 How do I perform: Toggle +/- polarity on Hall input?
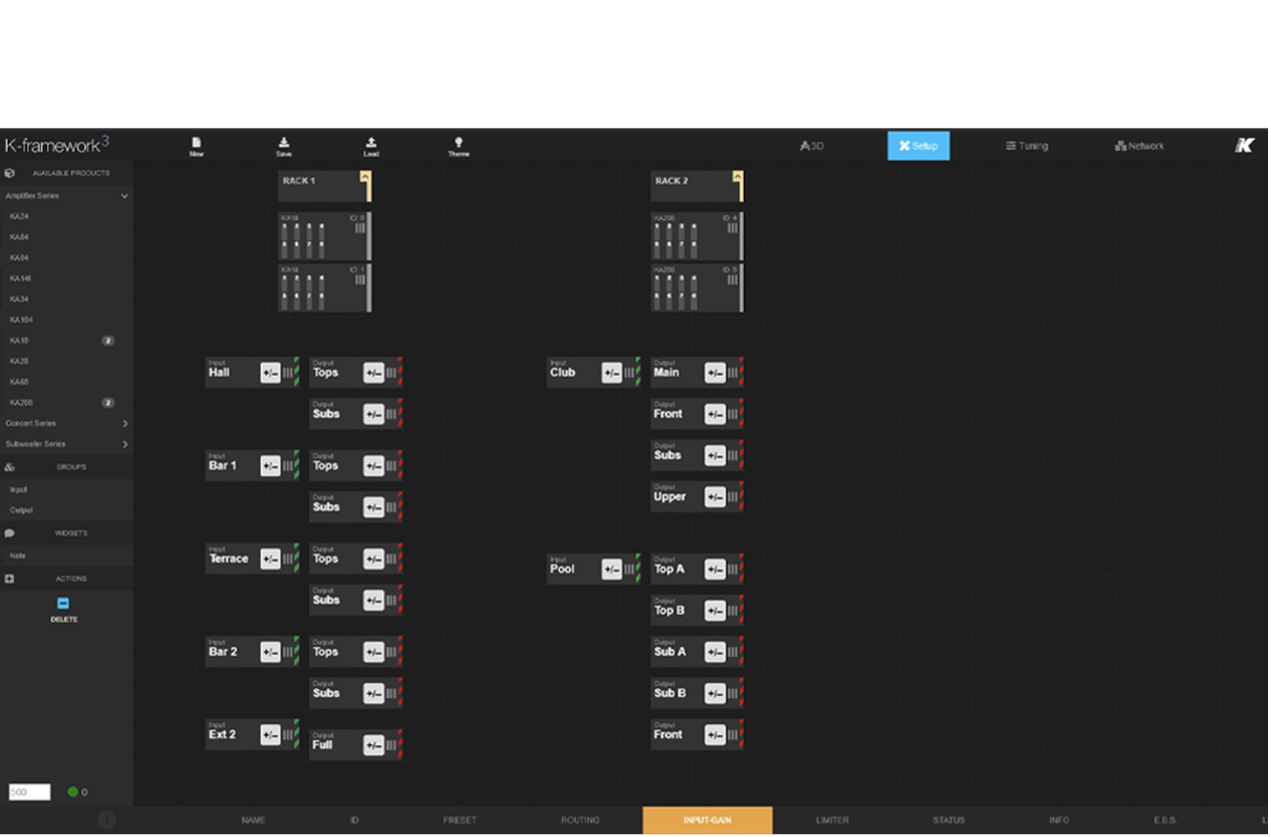click(270, 373)
